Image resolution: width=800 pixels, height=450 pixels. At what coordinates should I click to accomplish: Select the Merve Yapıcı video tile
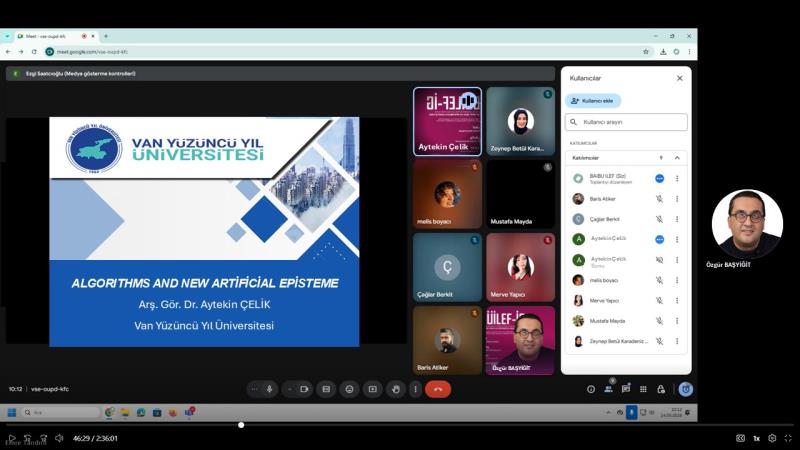pos(520,267)
